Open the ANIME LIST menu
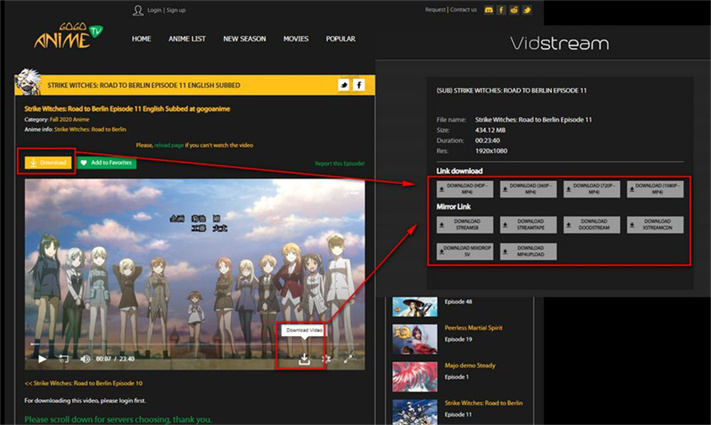The width and height of the screenshot is (711, 425). click(x=187, y=39)
